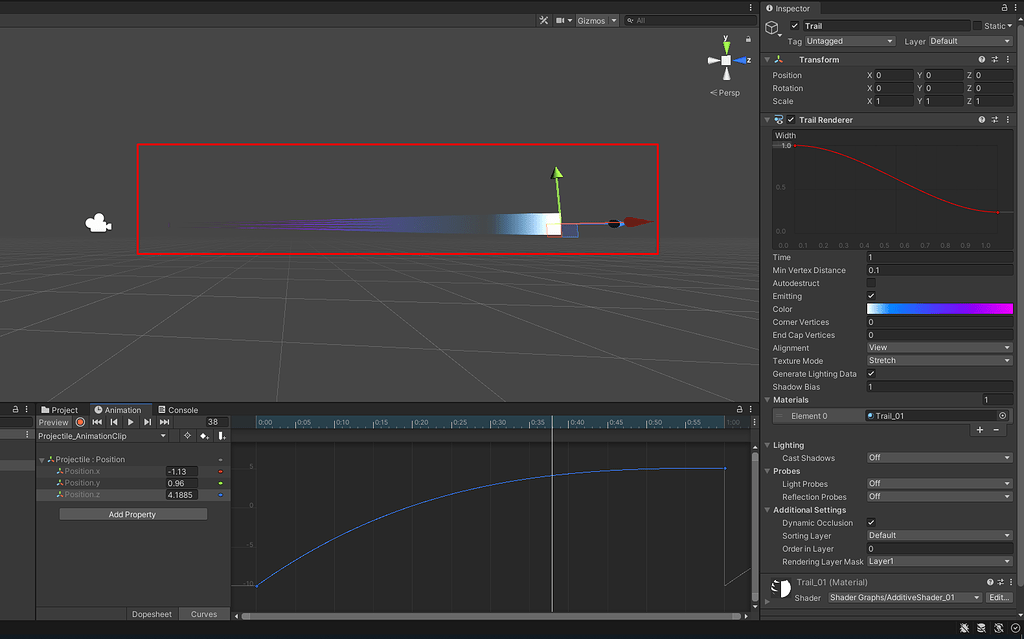
Task: Disable Generate Lighting Data
Action: (x=870, y=373)
